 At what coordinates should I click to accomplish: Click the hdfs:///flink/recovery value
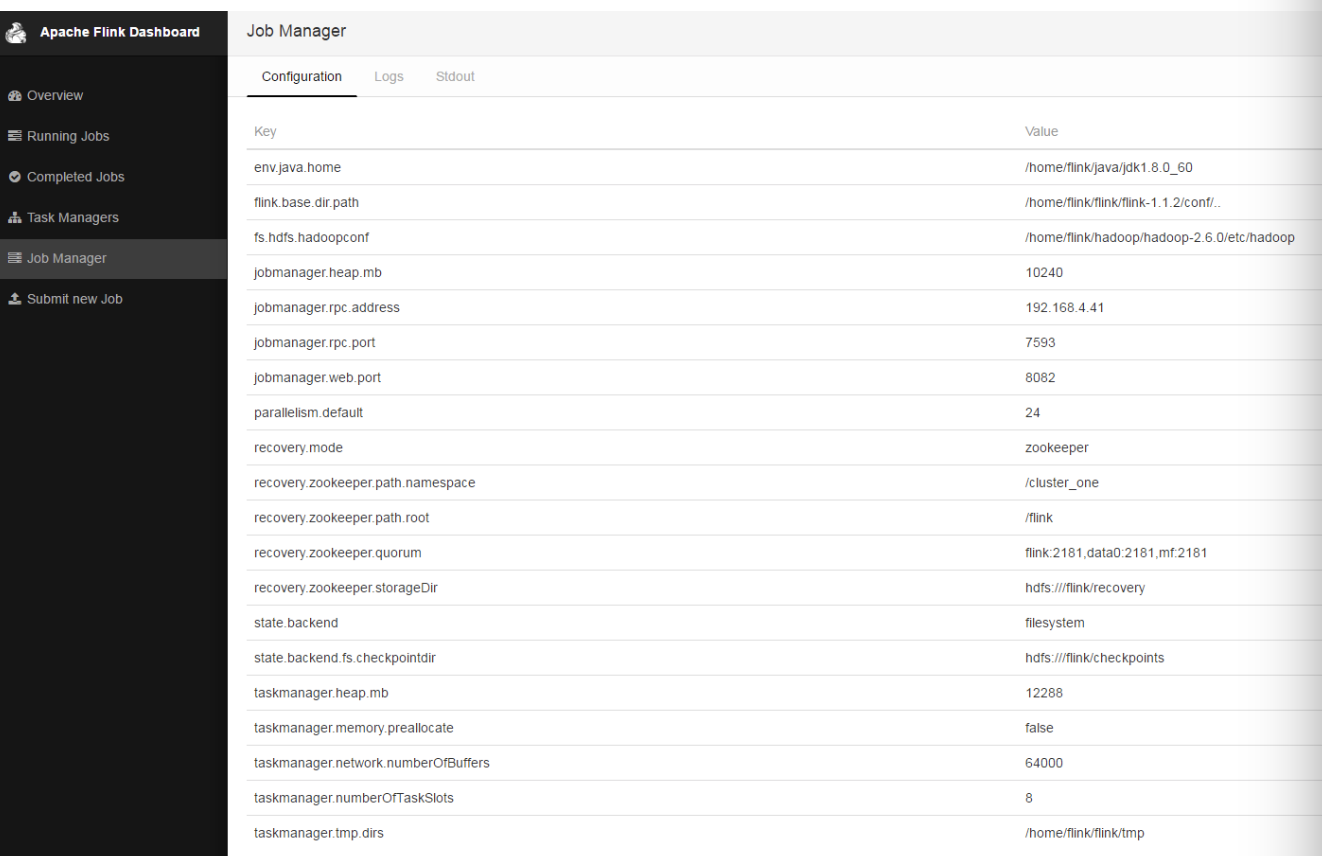coord(1085,588)
